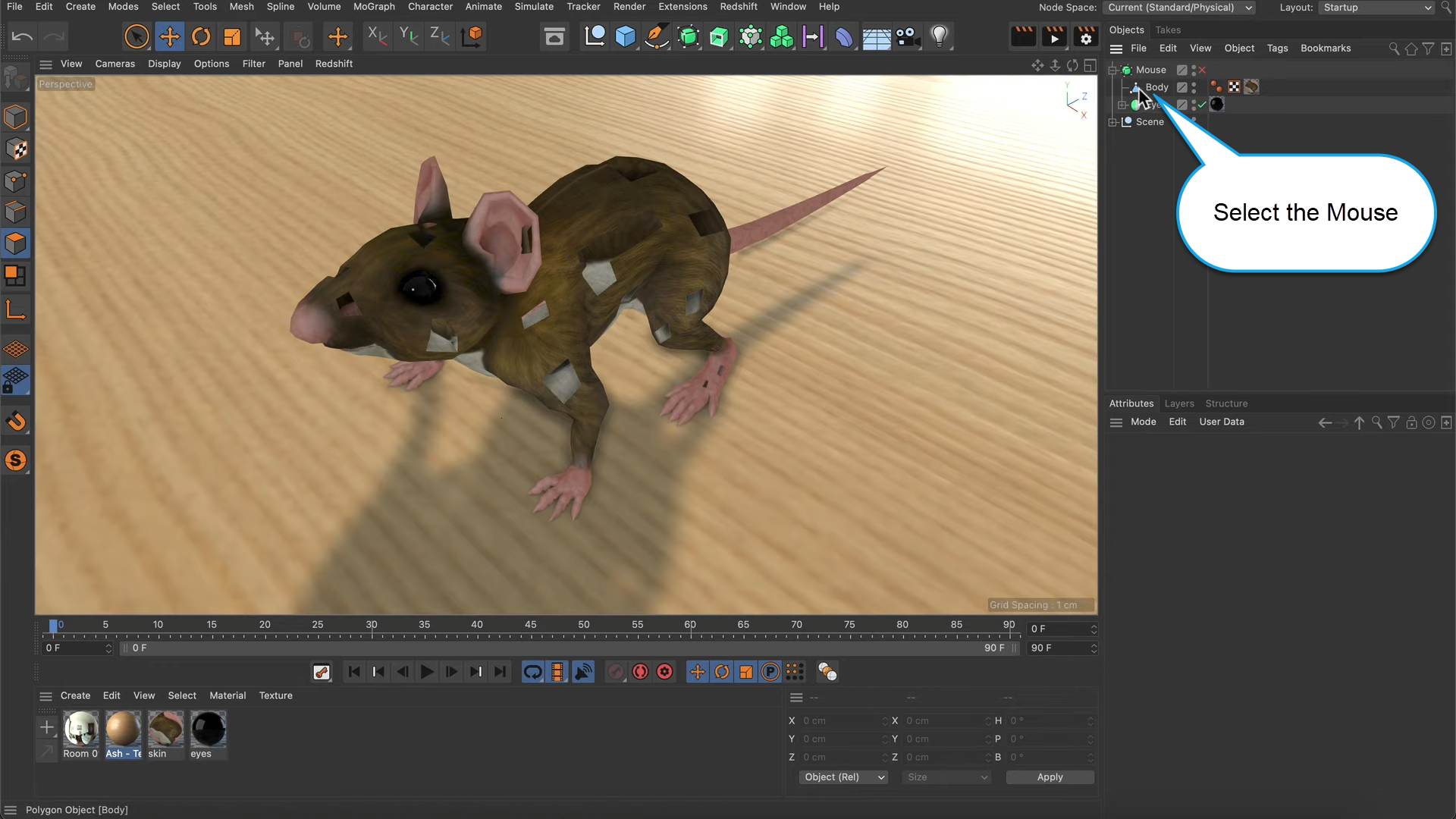This screenshot has width=1456, height=819.
Task: Select the Rotate tool
Action: click(x=201, y=36)
